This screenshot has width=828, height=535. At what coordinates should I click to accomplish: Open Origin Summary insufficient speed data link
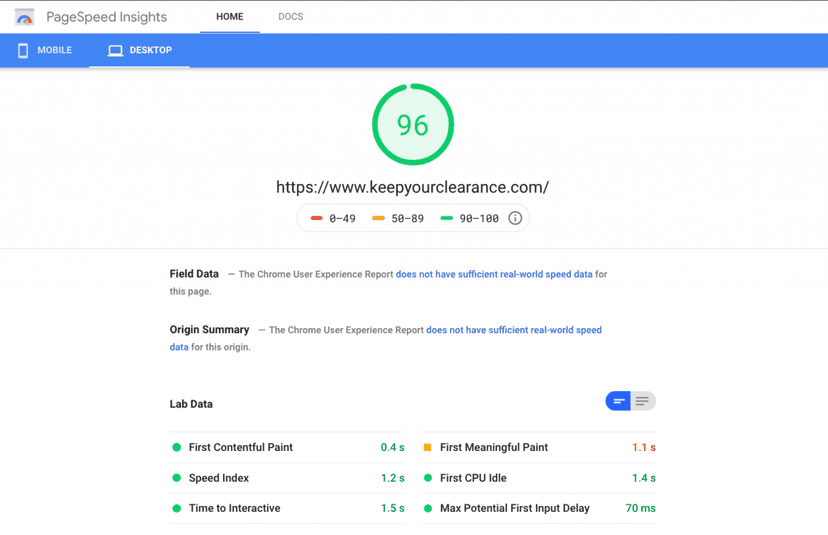tap(513, 330)
